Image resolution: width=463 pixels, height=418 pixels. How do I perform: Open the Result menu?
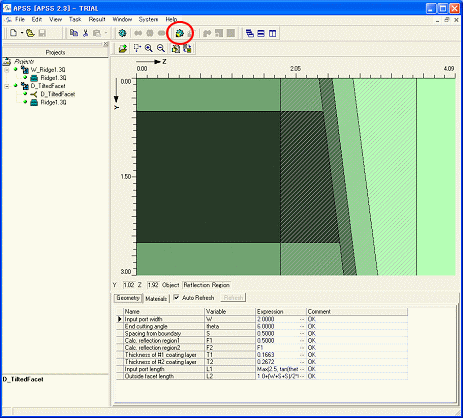pos(97,19)
